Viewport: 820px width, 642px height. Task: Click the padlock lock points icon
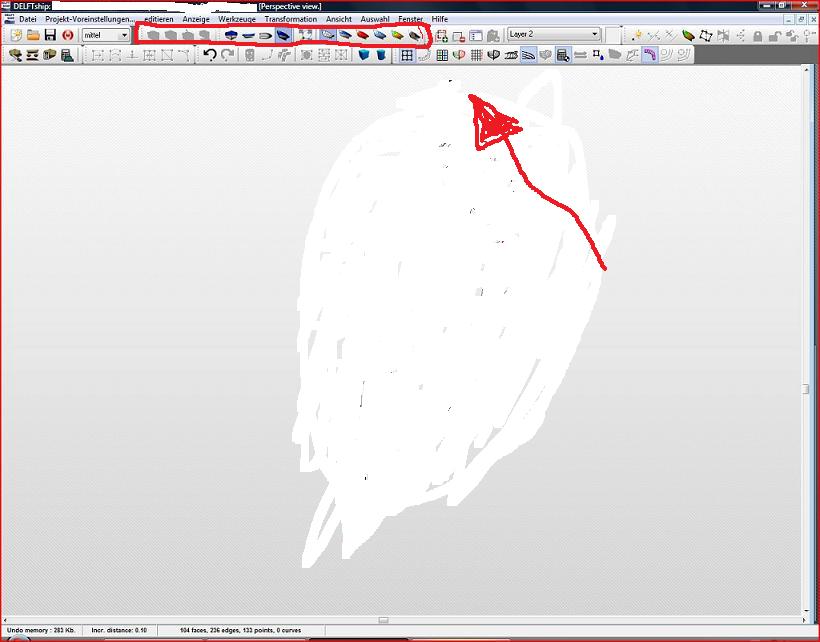(757, 35)
